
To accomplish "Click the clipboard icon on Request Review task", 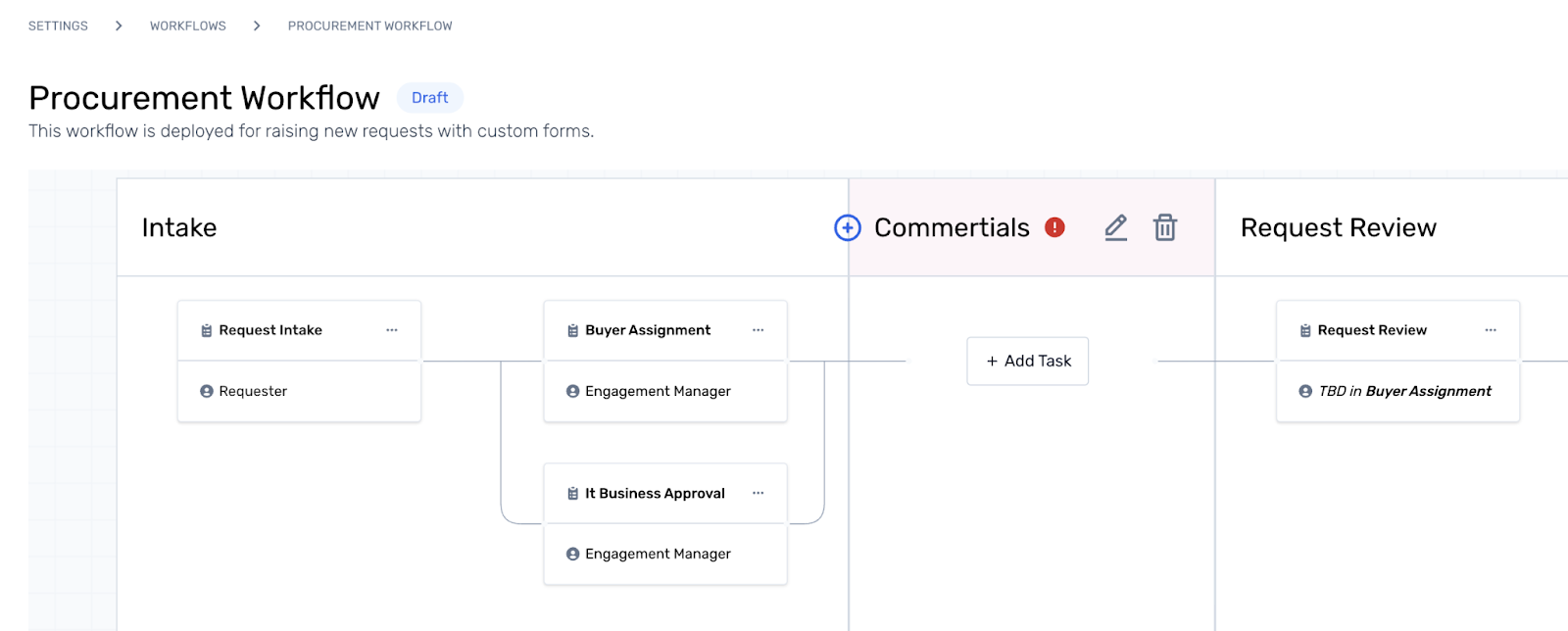I will [x=1305, y=330].
